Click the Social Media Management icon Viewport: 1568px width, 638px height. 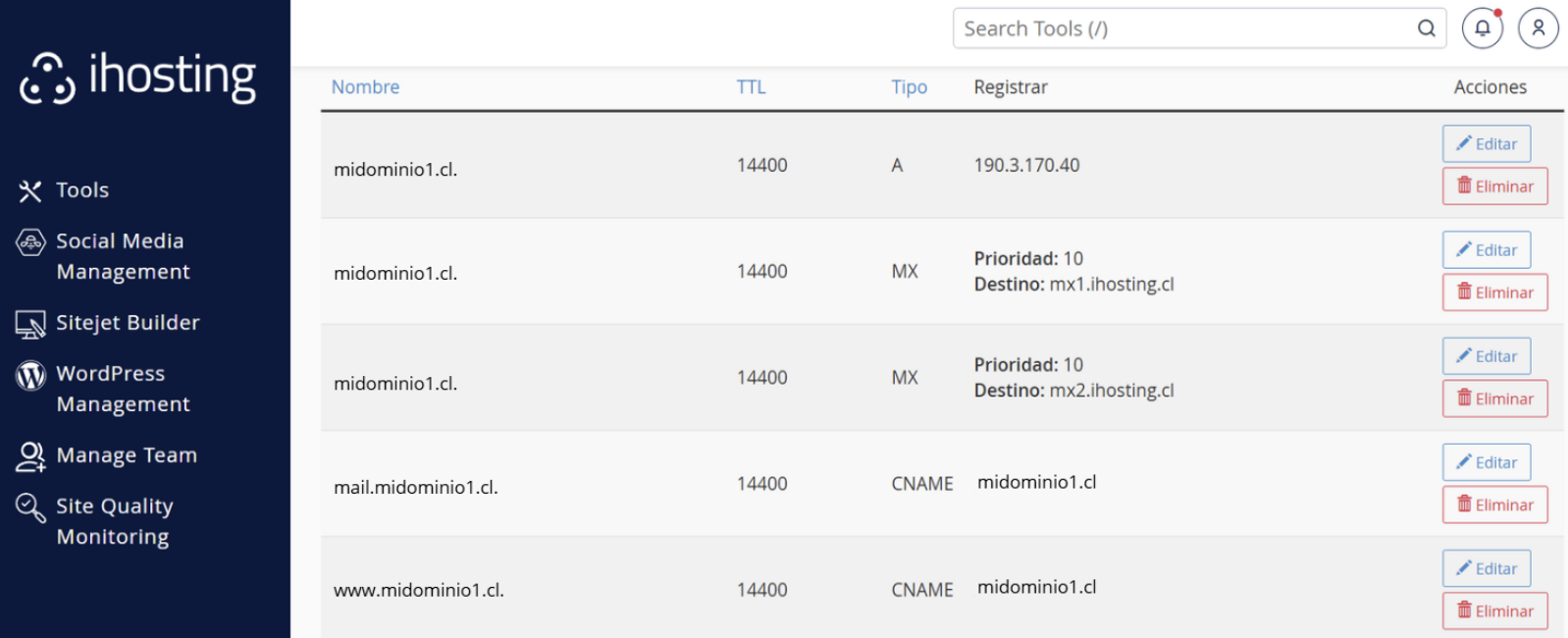coord(30,241)
